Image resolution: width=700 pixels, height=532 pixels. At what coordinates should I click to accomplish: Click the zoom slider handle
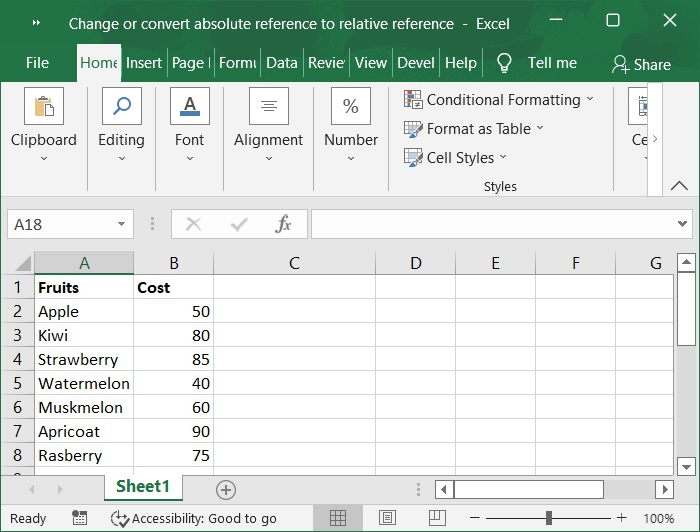pyautogui.click(x=549, y=518)
